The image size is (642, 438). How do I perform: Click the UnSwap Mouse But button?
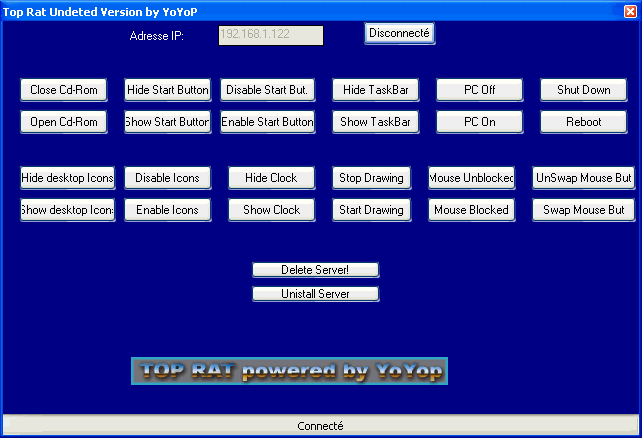583,178
